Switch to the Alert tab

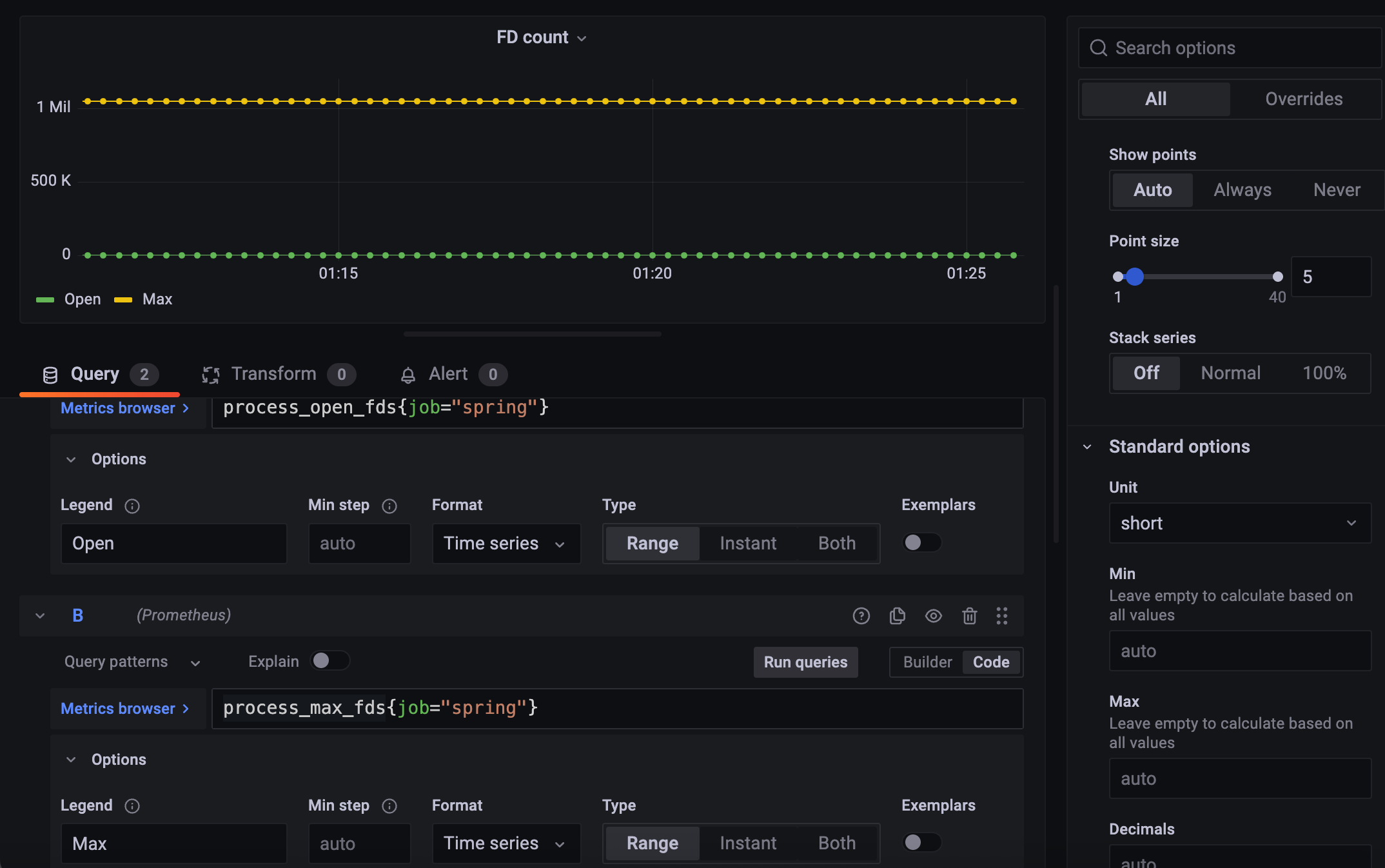click(448, 375)
